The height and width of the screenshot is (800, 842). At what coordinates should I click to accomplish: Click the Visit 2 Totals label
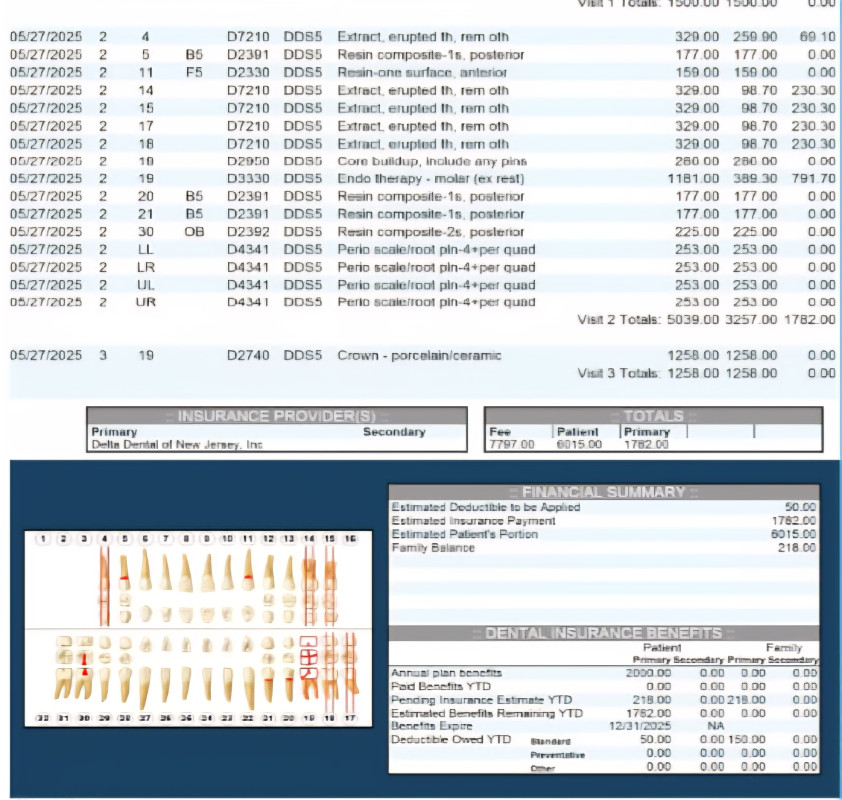(619, 320)
